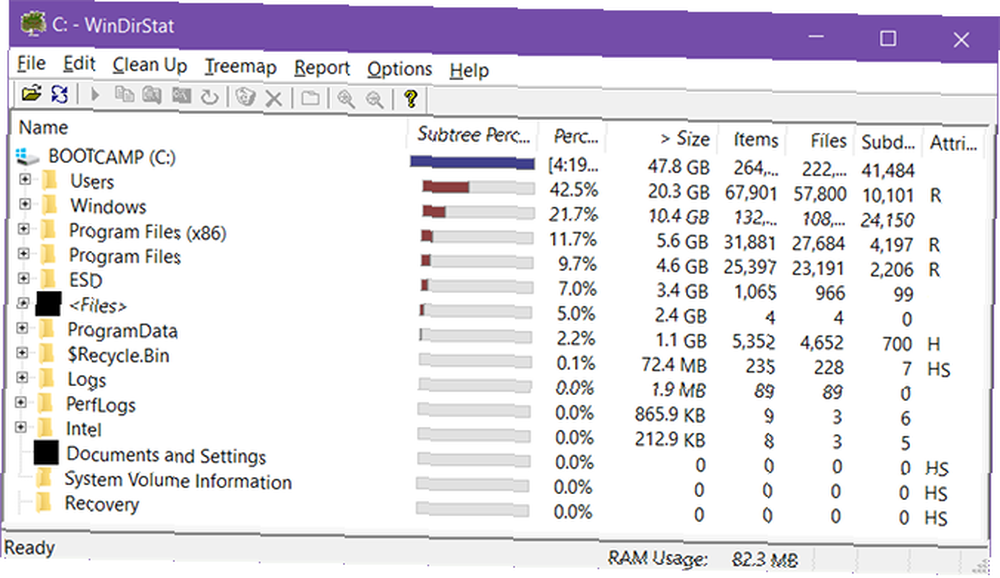Click the Command Prompt Here toolbar icon
The image size is (1000, 578).
pos(181,96)
